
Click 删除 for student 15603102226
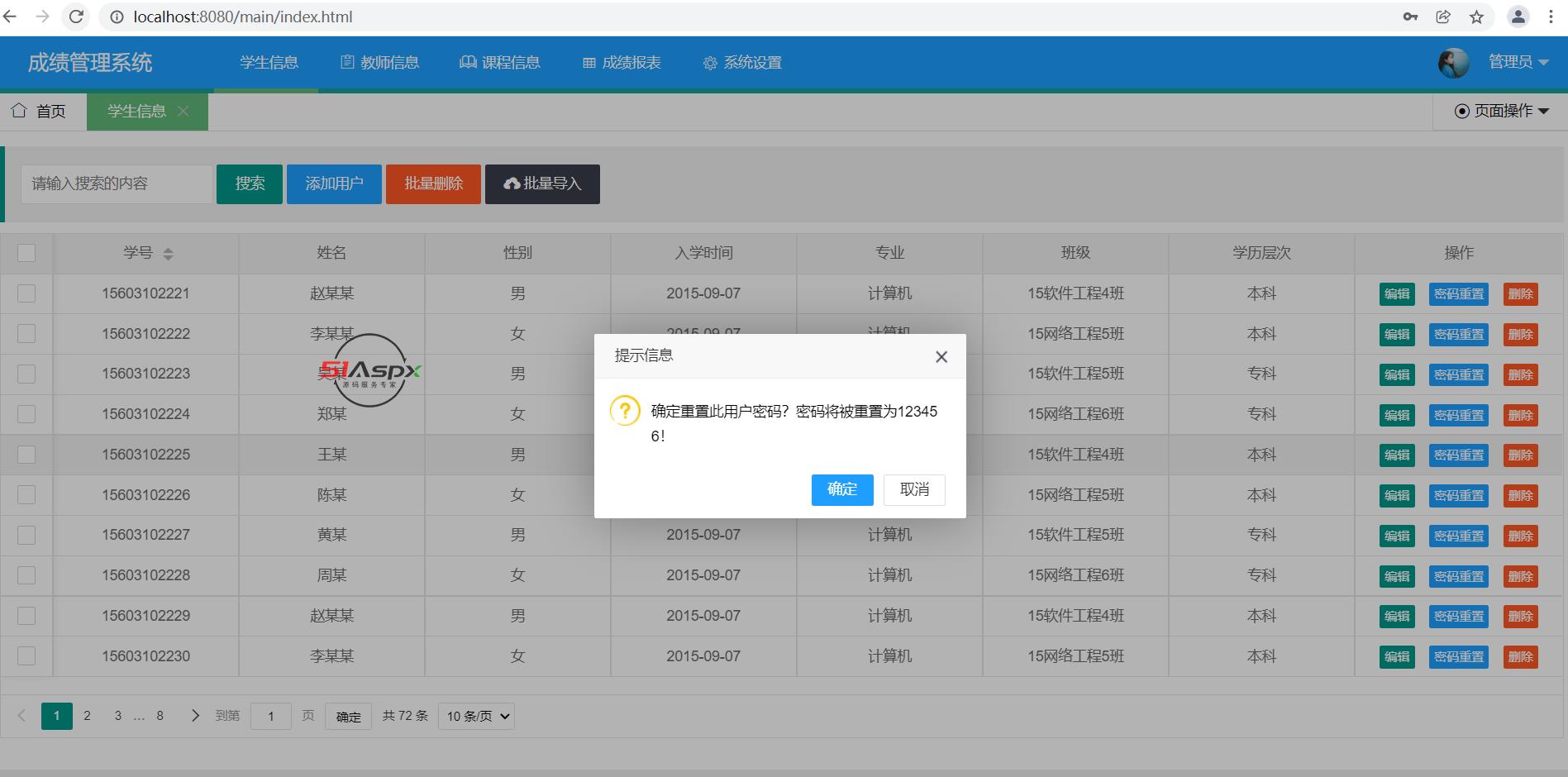pyautogui.click(x=1521, y=496)
